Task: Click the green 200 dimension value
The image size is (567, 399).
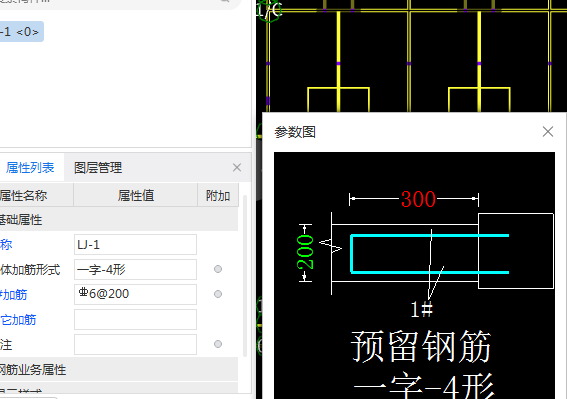Action: [305, 252]
